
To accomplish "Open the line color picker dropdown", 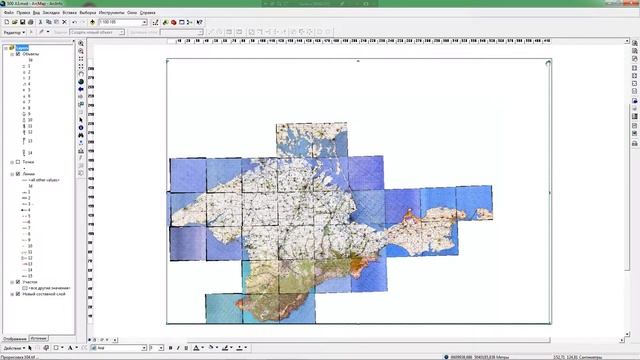I will tap(231, 348).
